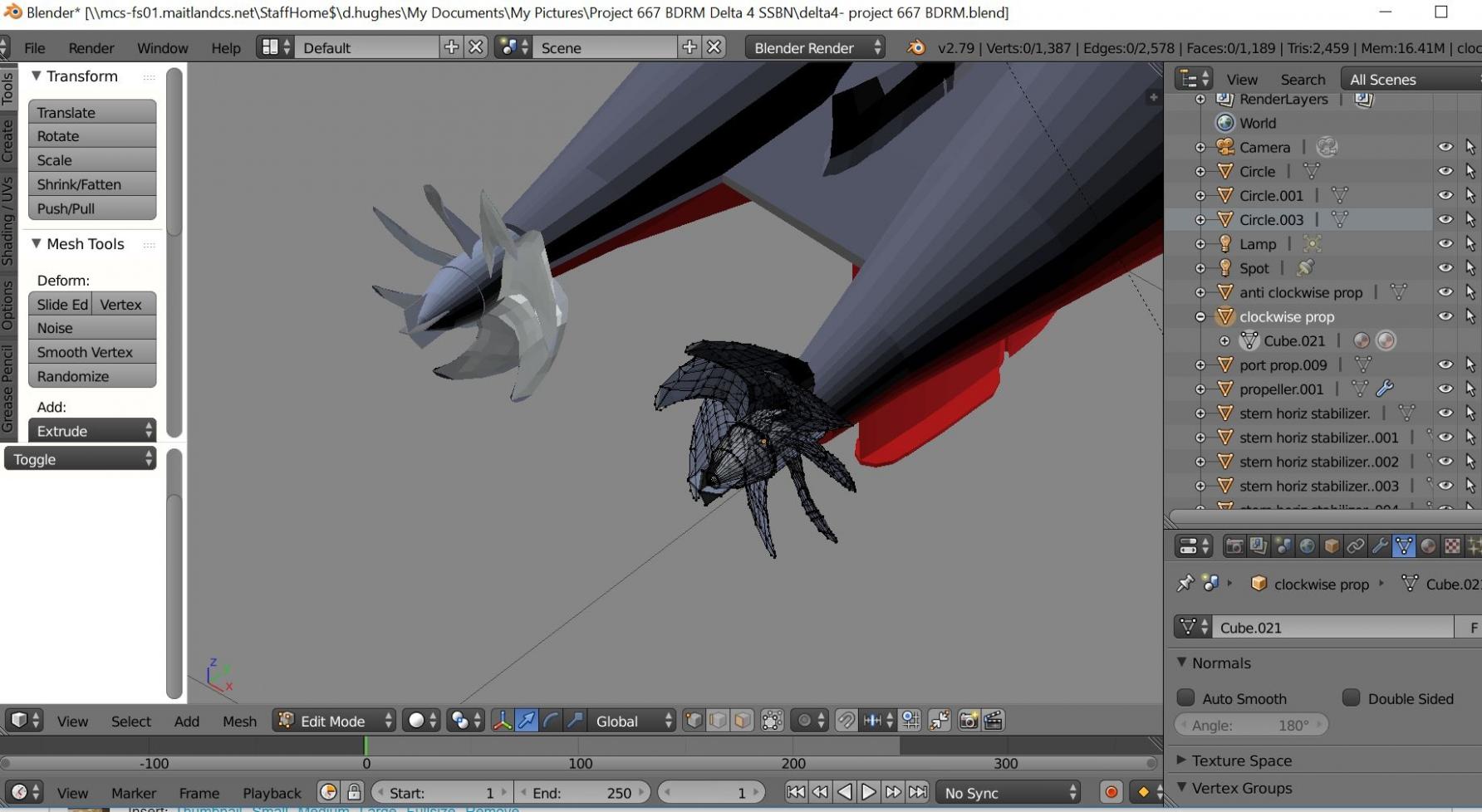Click the timeline auto-keyframe record button
The image size is (1482, 812).
[1111, 792]
